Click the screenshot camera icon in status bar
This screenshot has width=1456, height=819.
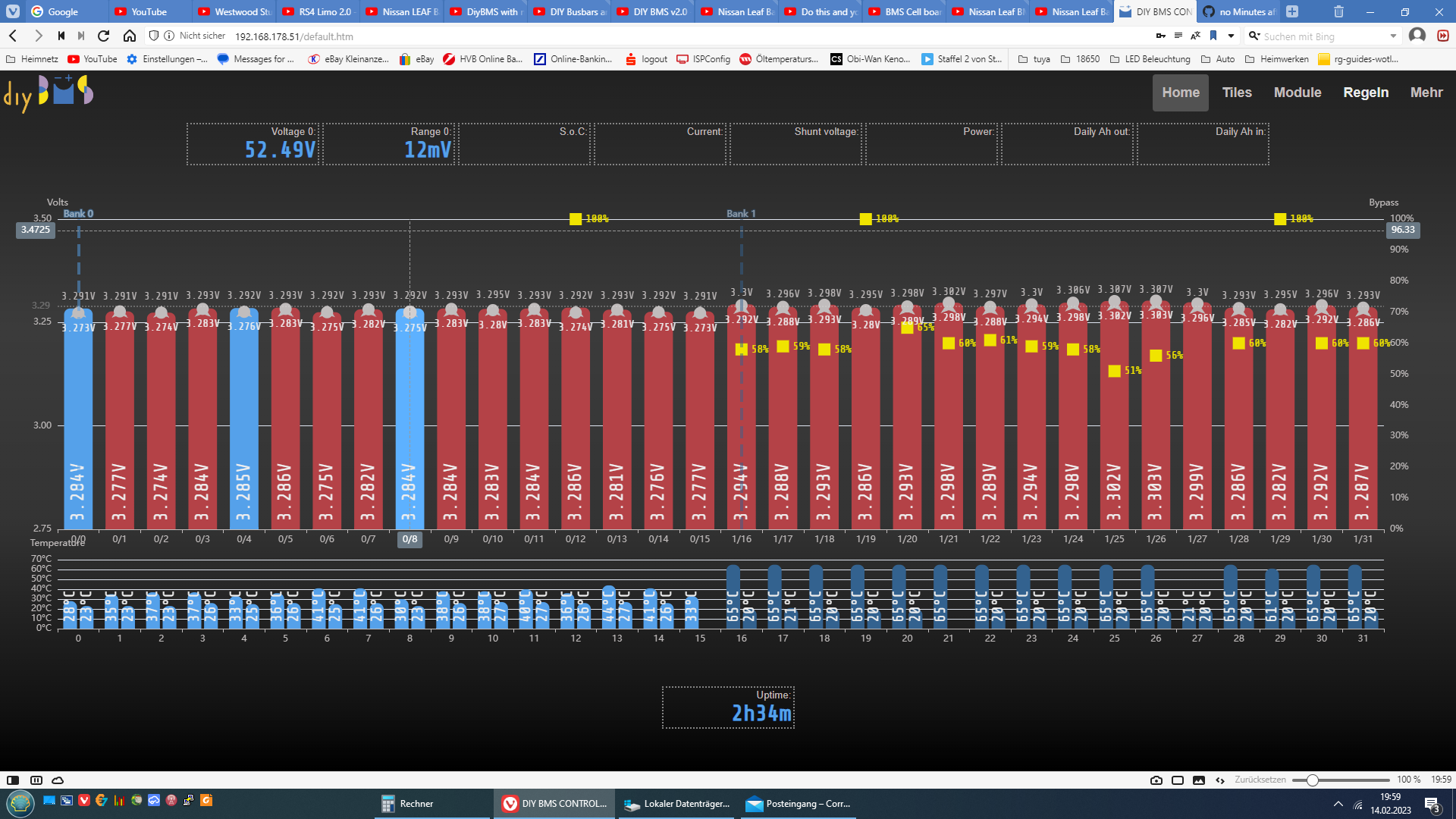(1156, 780)
